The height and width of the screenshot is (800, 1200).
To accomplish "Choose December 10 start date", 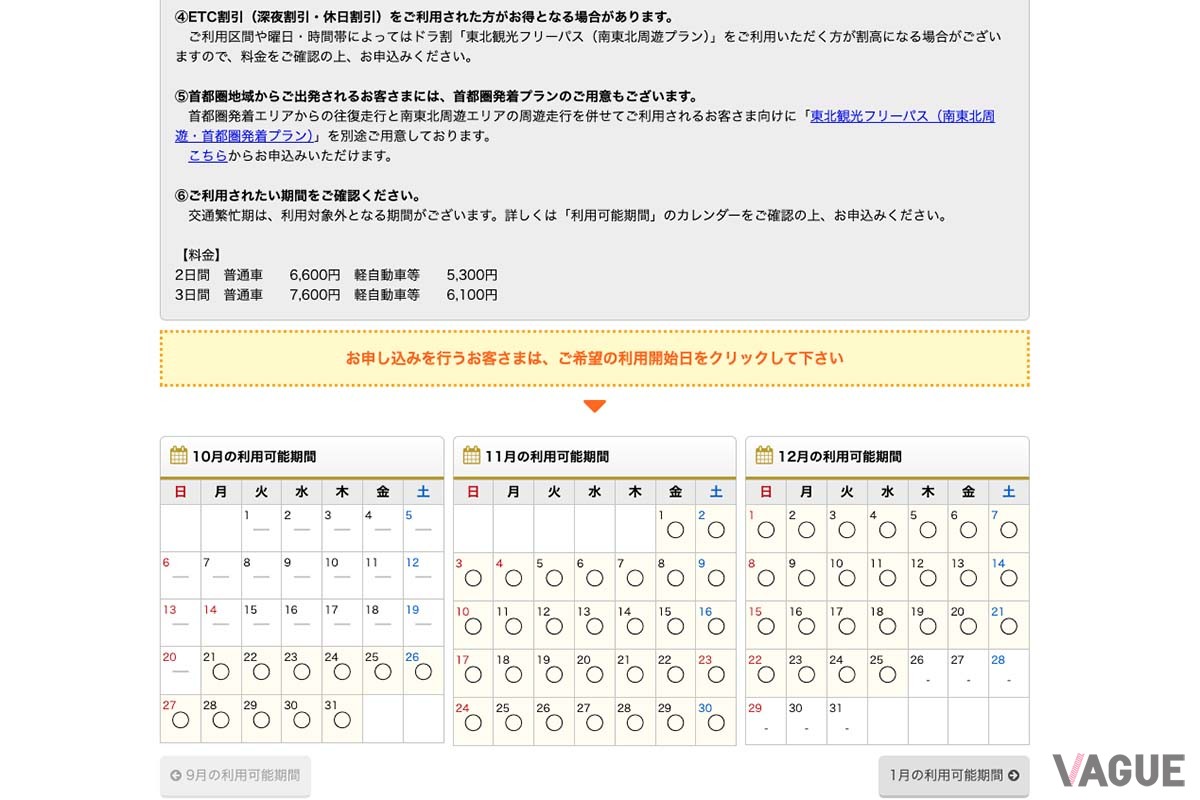I will (x=847, y=578).
